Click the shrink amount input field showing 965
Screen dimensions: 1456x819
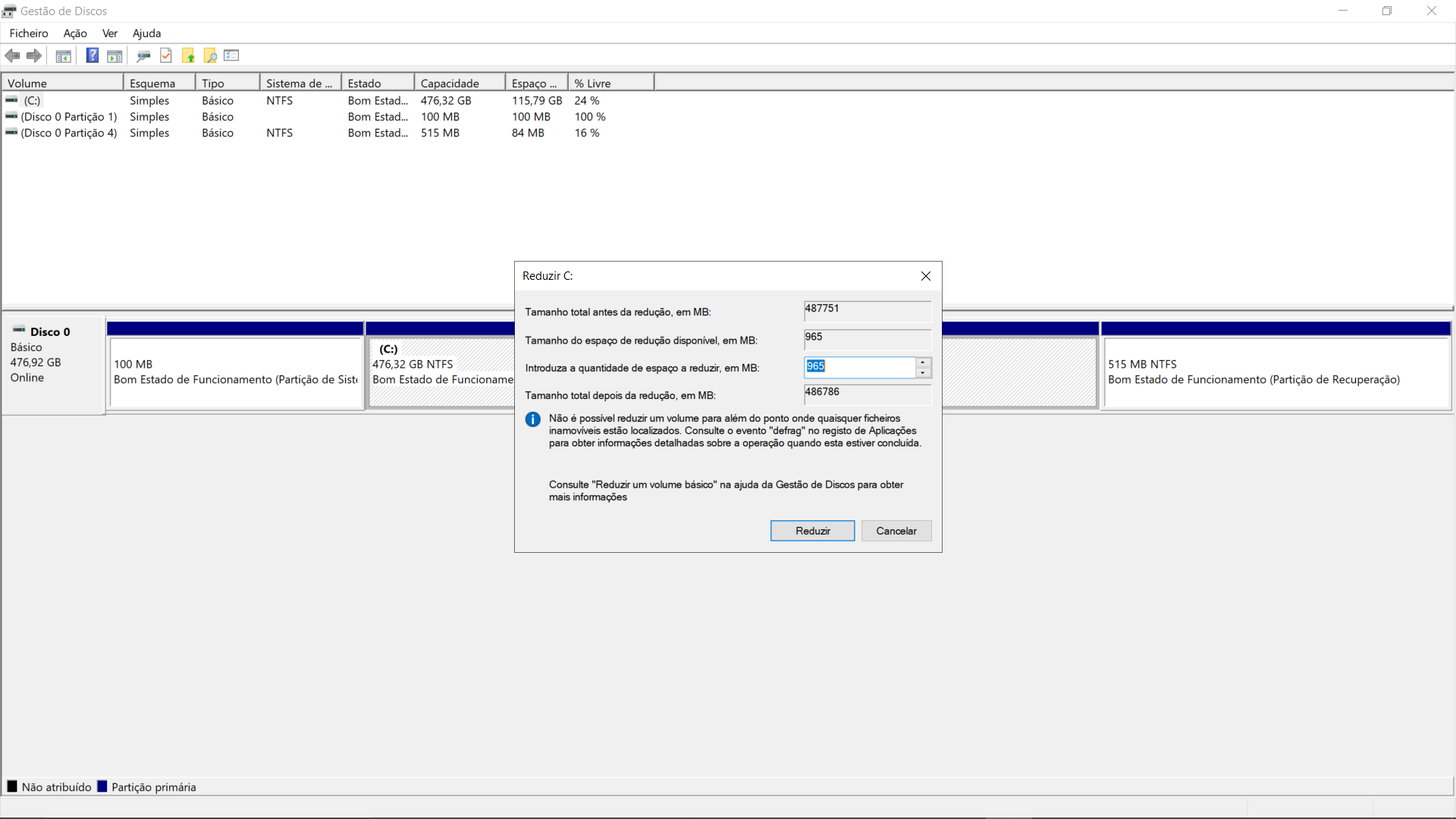point(859,367)
